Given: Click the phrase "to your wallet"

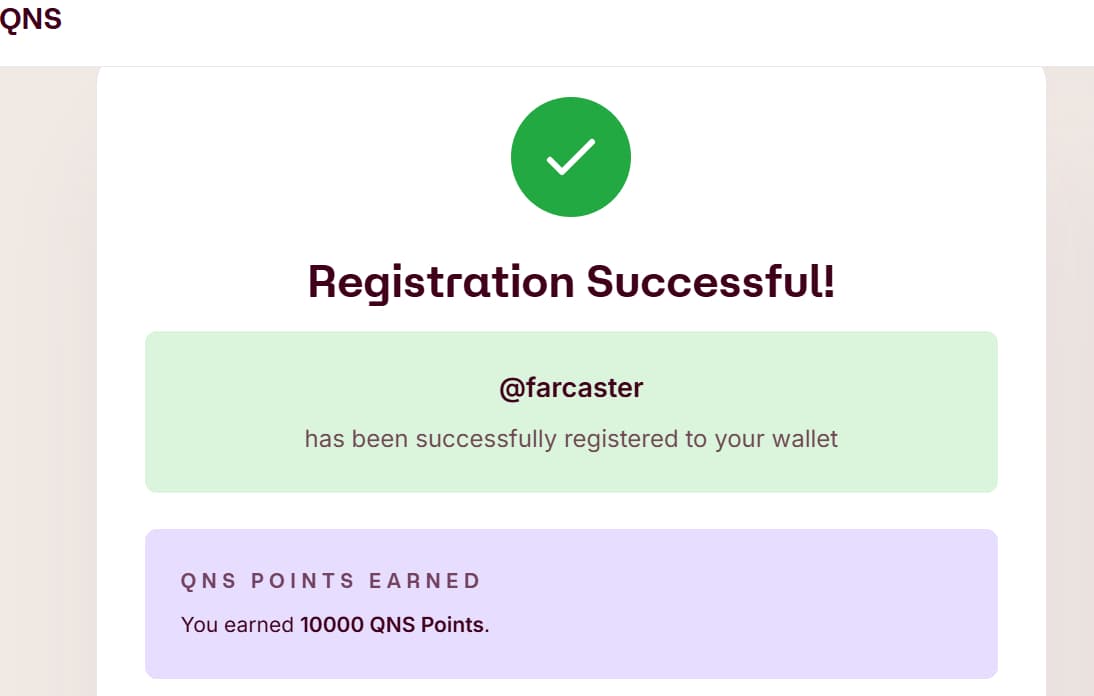Looking at the screenshot, I should 761,439.
